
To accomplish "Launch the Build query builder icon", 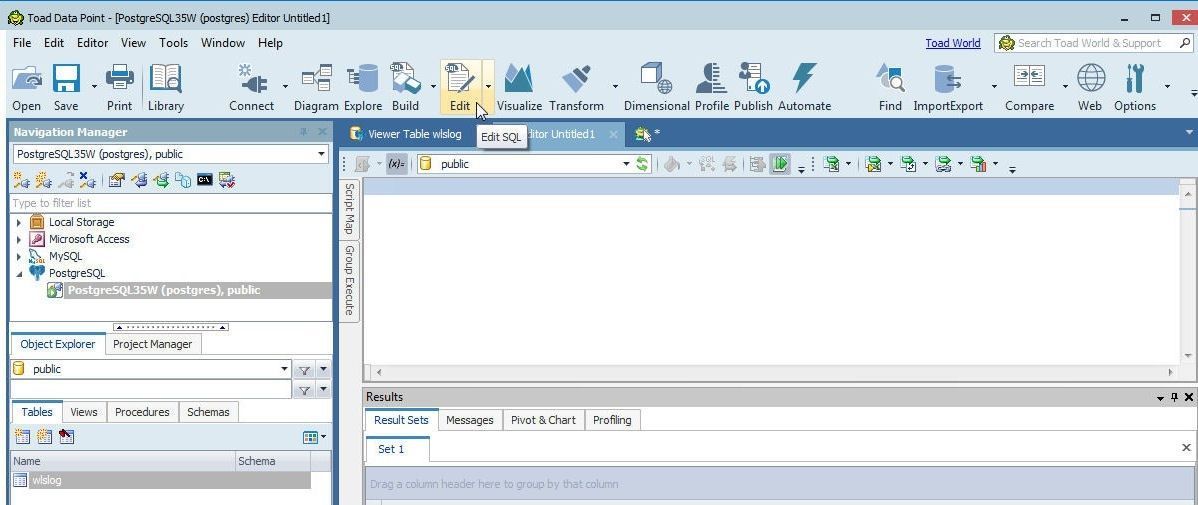I will coord(405,79).
